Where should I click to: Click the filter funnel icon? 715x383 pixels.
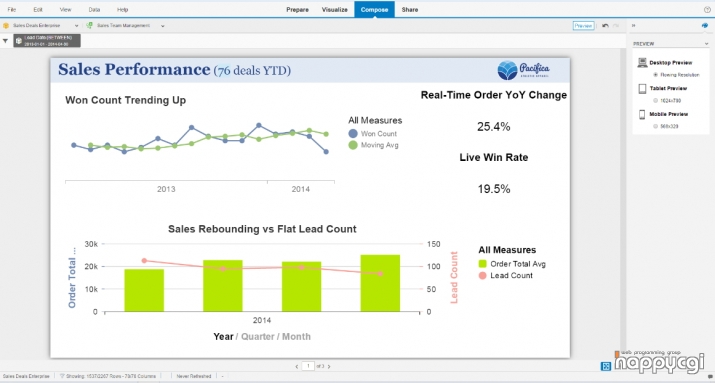point(5,41)
